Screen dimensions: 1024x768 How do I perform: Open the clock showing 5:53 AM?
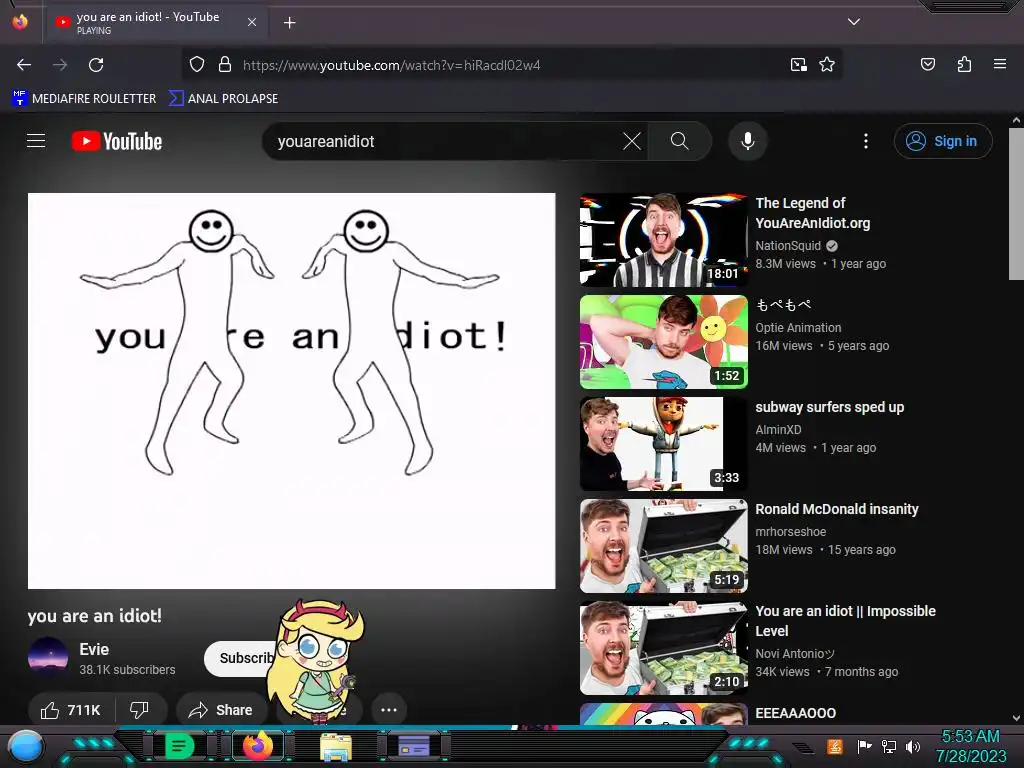click(x=971, y=746)
